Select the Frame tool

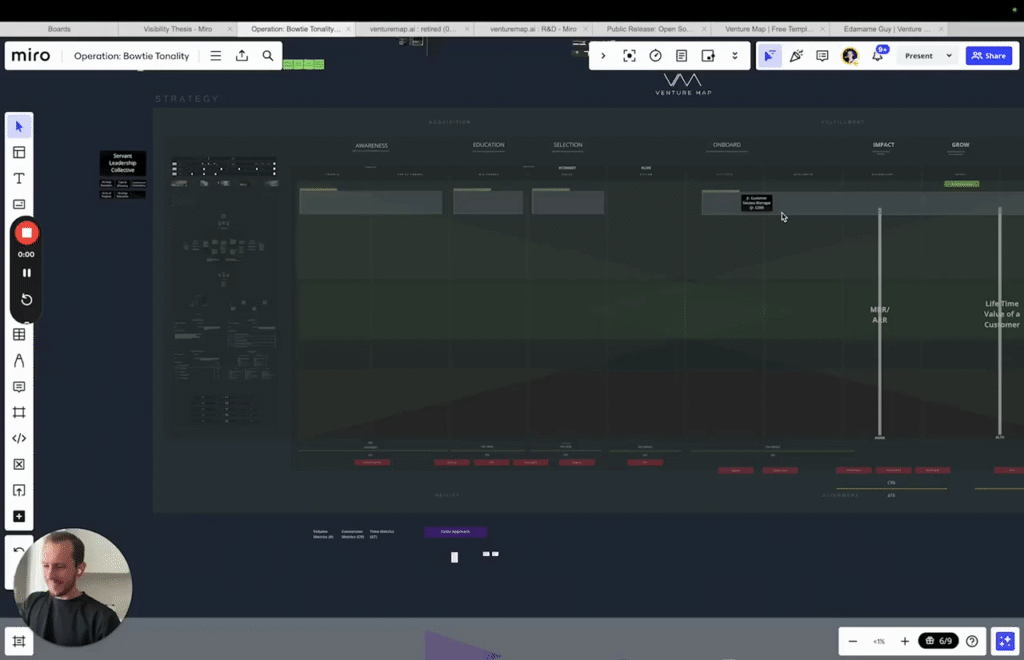[19, 412]
